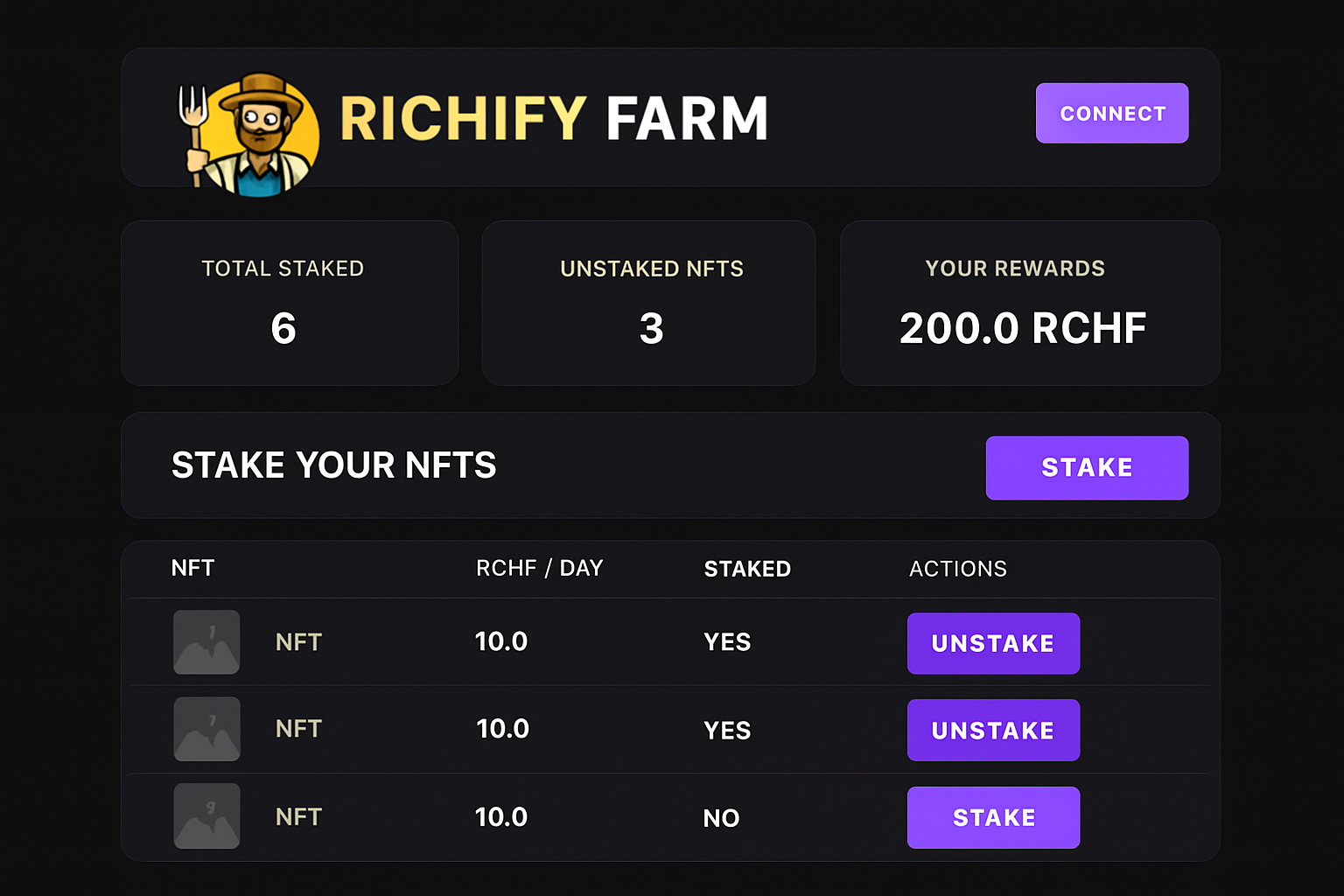Image resolution: width=1344 pixels, height=896 pixels.
Task: Click the CONNECT wallet button
Action: click(x=1111, y=113)
